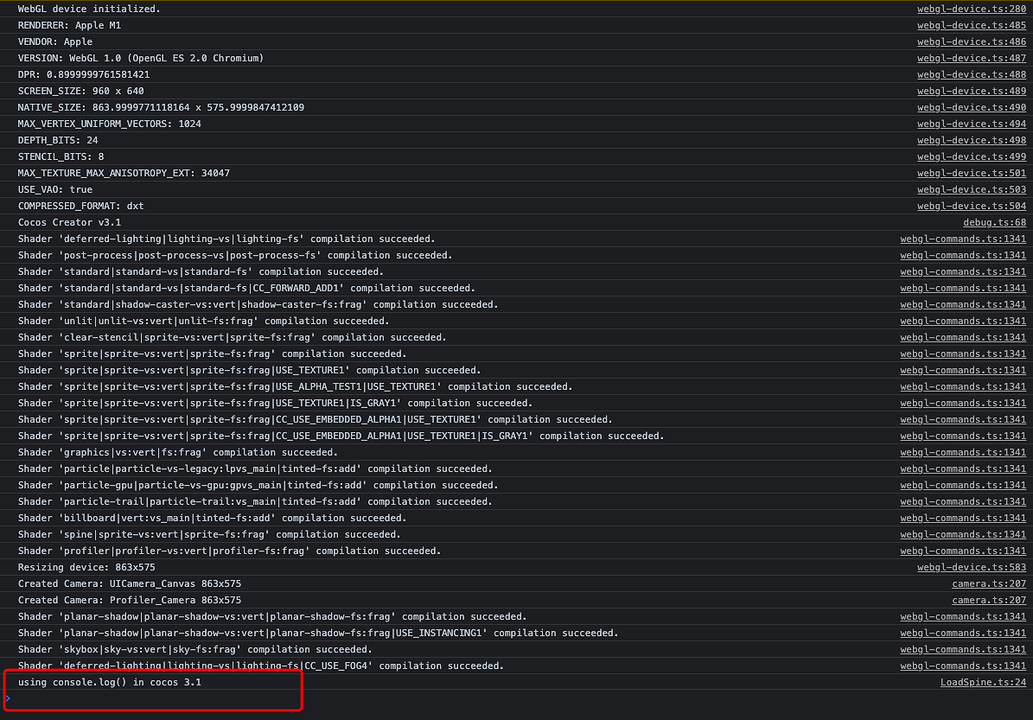
Task: Open webgl-device.ts:490 beside NATIVE_SIZE message
Action: coord(971,107)
